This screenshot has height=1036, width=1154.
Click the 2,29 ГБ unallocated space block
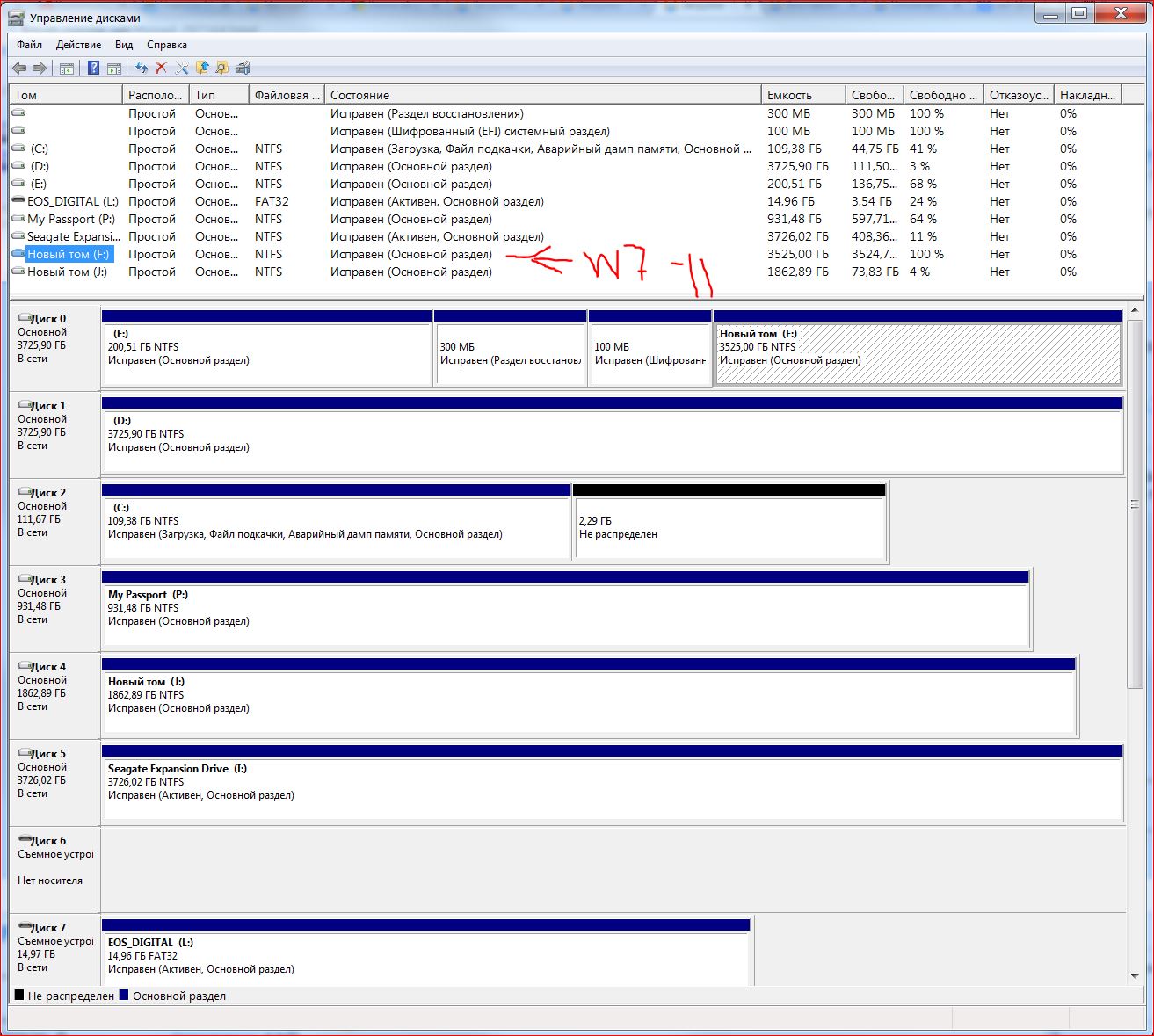point(729,527)
